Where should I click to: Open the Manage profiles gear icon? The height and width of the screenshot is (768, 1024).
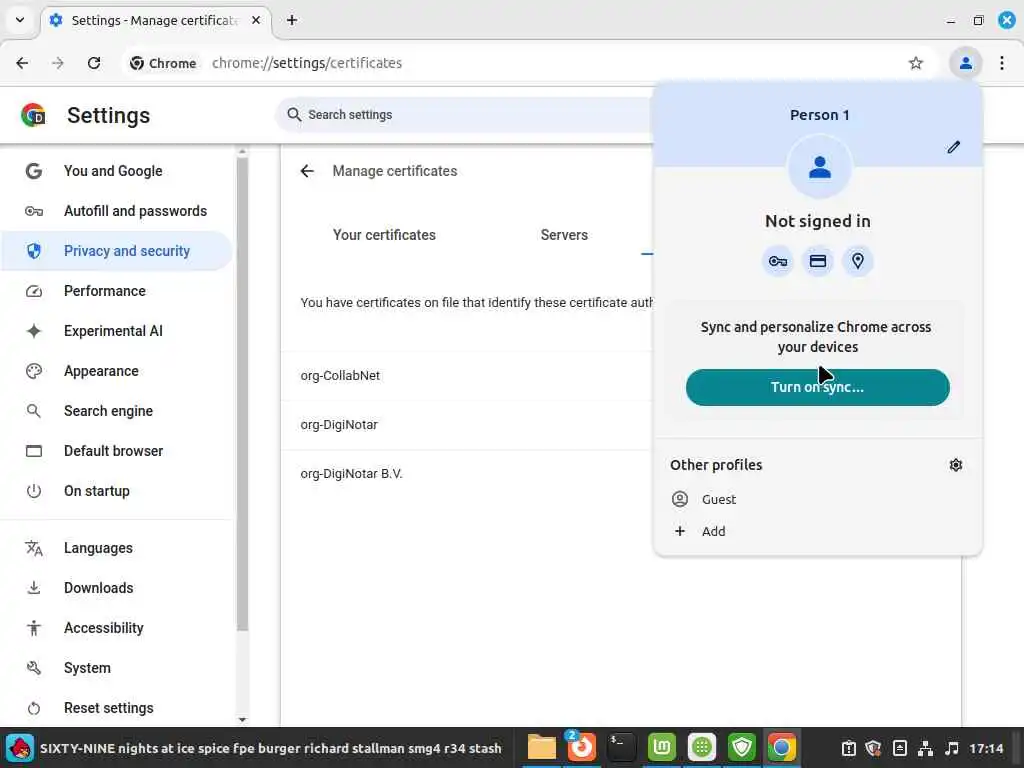[x=955, y=465]
